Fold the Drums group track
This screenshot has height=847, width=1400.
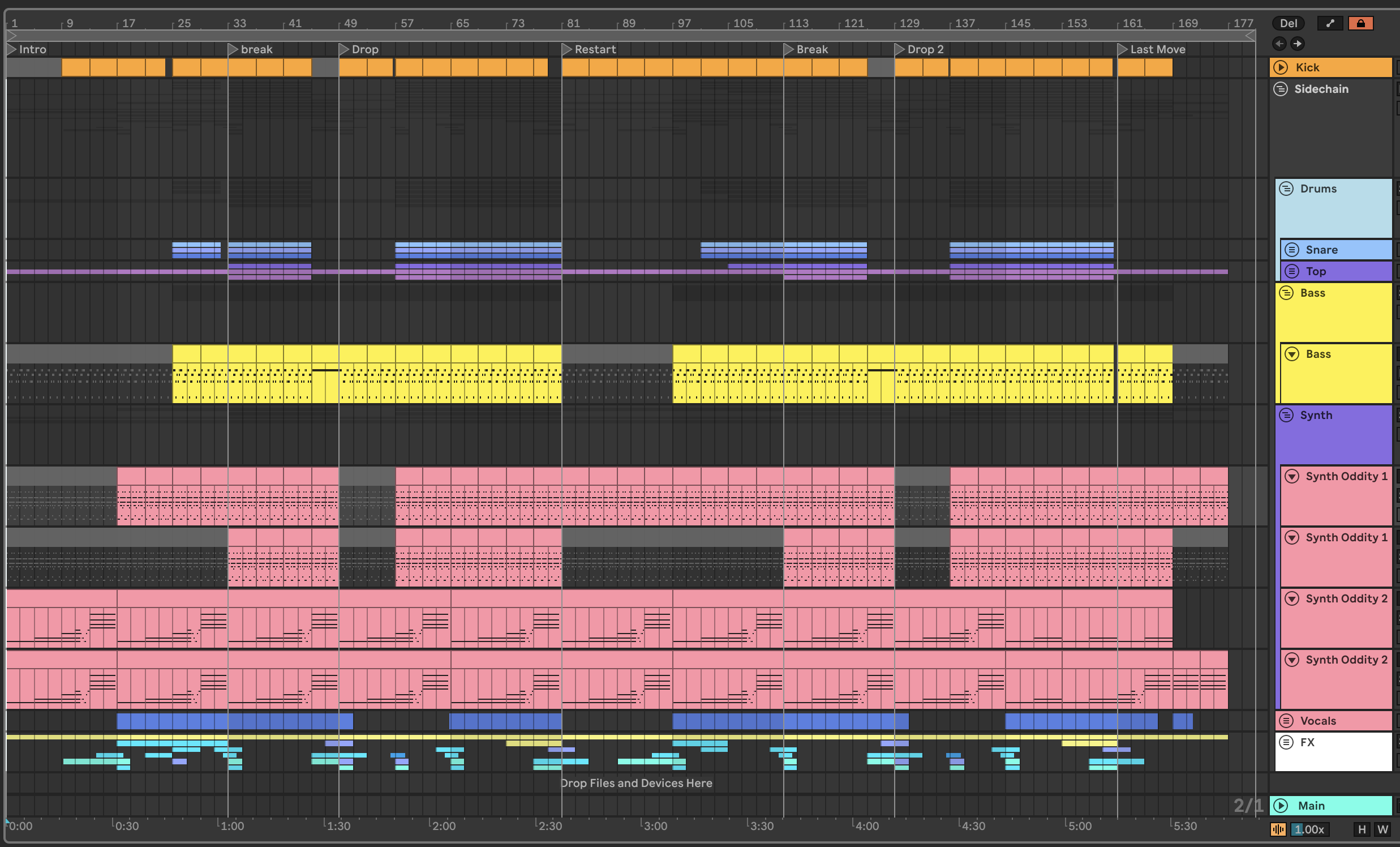click(1286, 189)
